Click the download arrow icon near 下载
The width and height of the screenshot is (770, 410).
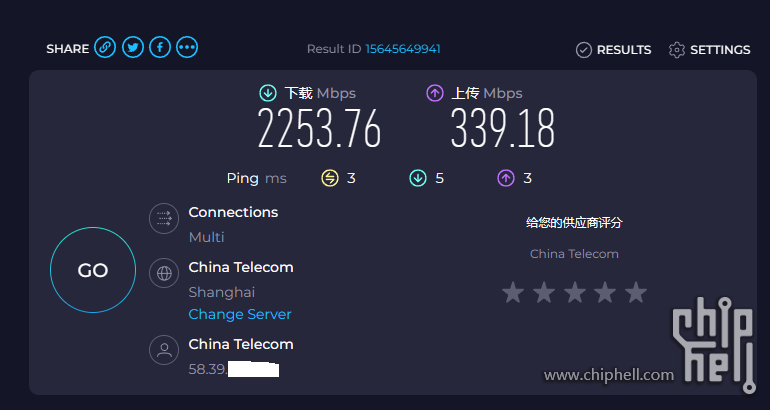[x=268, y=93]
